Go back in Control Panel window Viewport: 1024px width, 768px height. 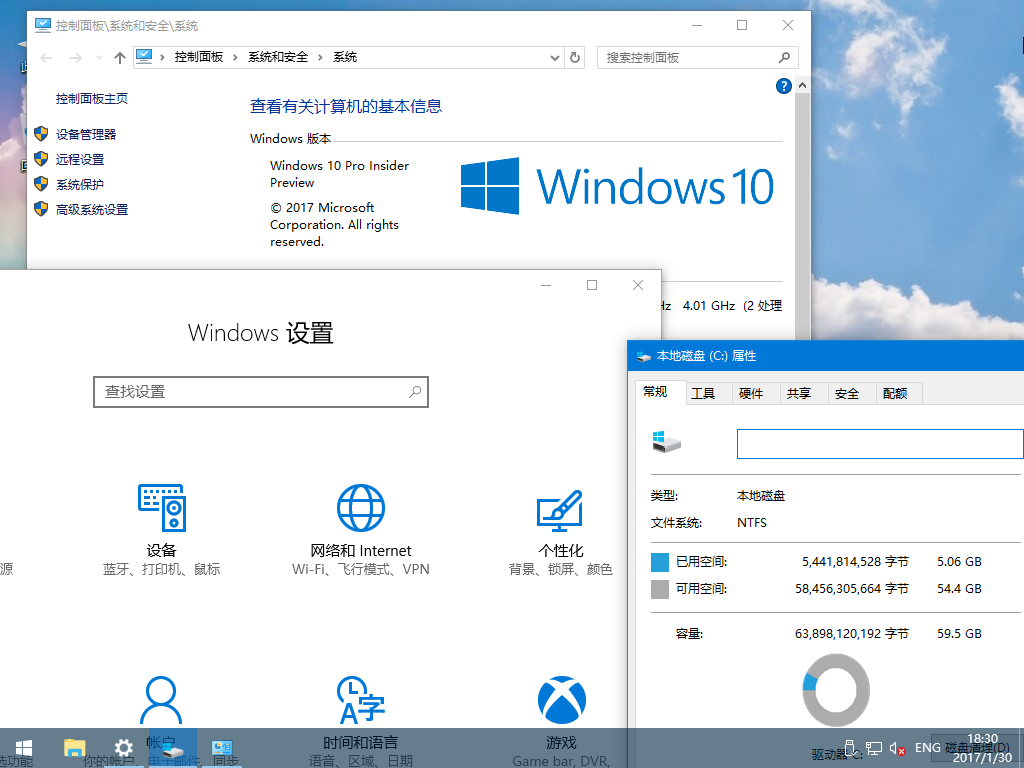tap(46, 57)
